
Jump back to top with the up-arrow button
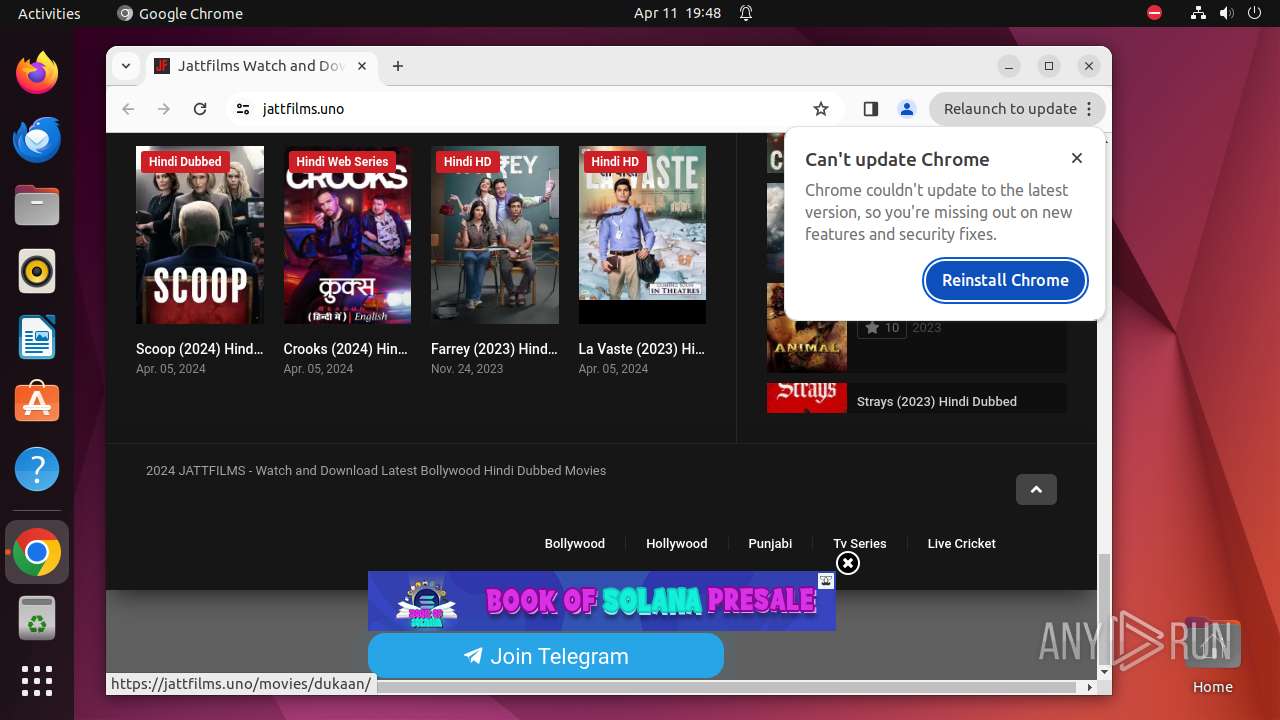coord(1036,489)
